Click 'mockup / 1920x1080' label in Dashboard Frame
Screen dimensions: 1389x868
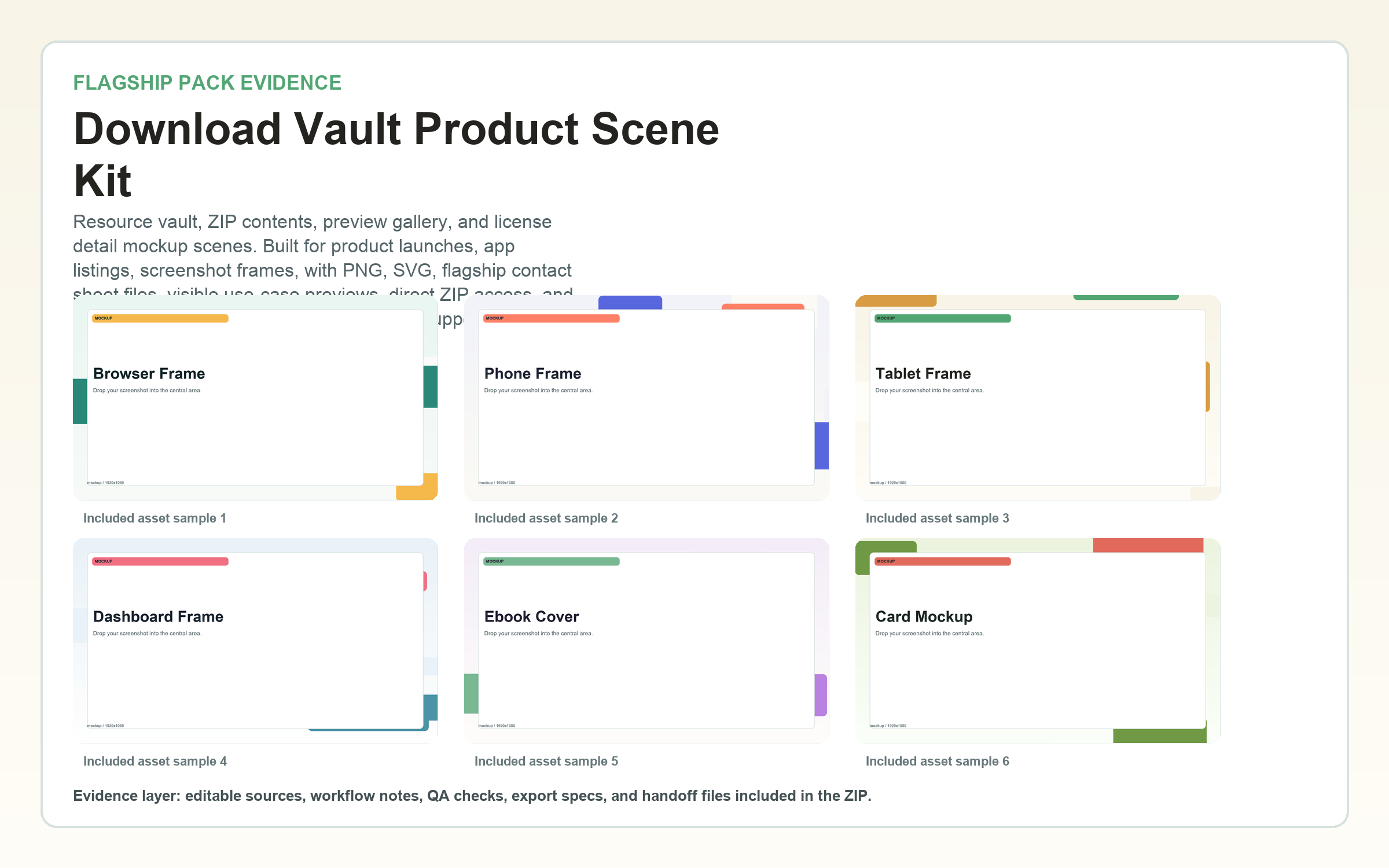[105, 726]
